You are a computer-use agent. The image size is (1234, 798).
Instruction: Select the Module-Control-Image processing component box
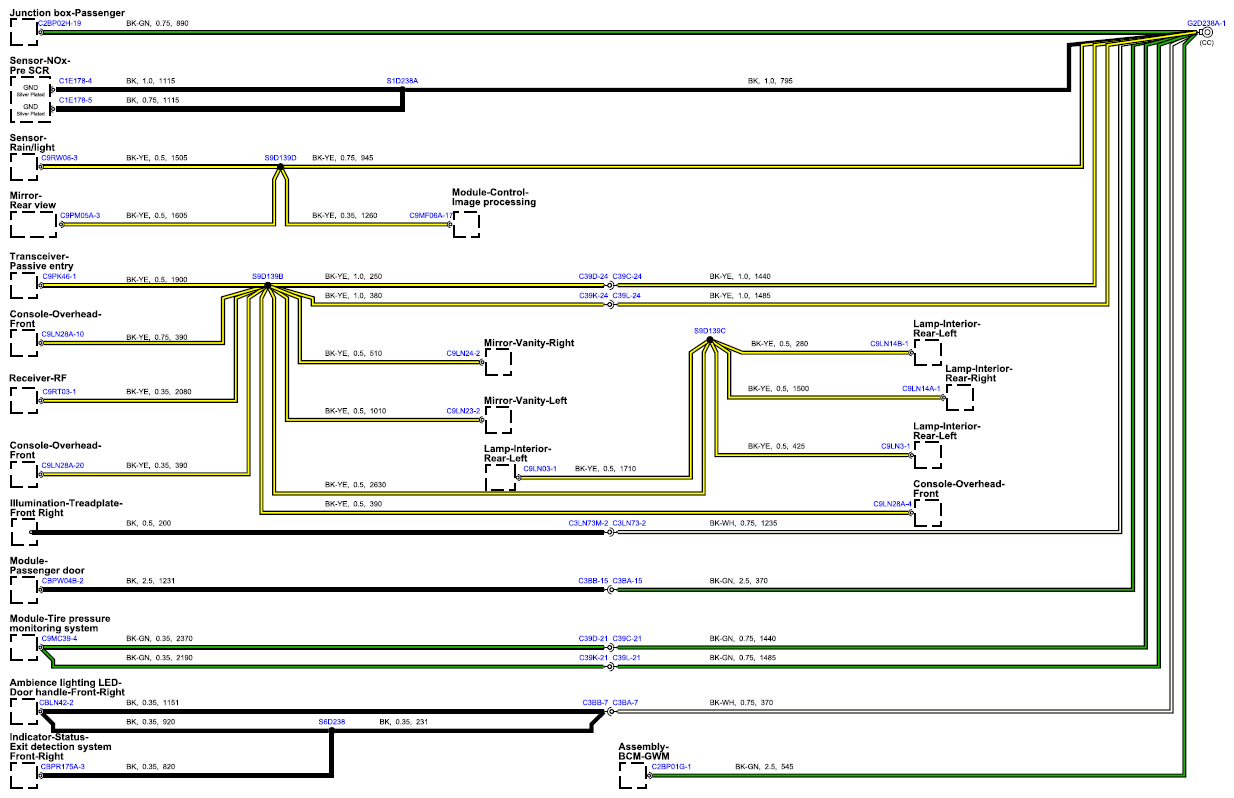coord(467,225)
